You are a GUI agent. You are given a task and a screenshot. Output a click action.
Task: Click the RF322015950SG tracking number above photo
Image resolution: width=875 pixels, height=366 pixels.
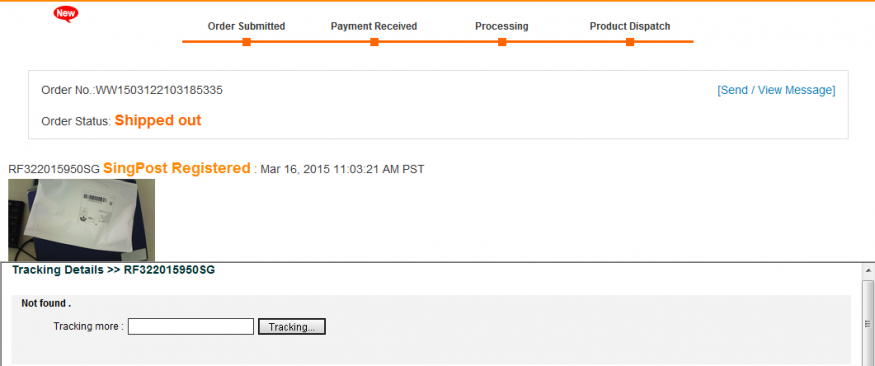(54, 169)
